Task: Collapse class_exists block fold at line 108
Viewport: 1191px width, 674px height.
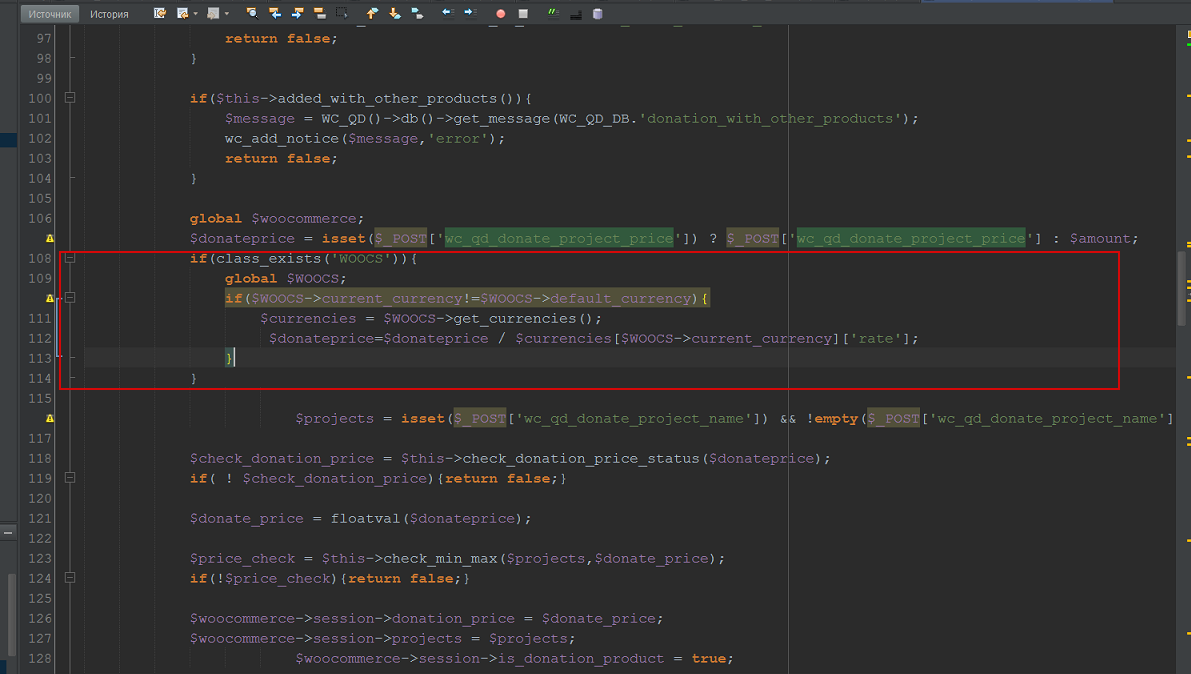Action: 70,258
